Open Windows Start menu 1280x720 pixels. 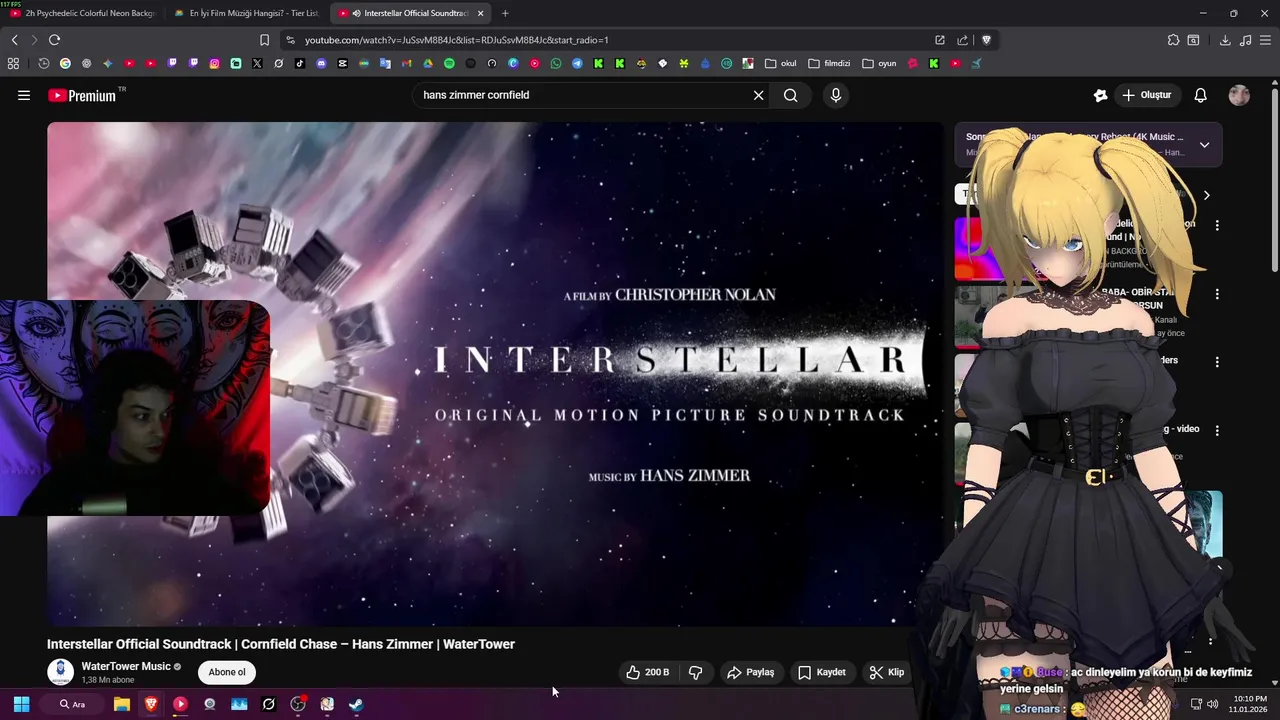pyautogui.click(x=21, y=704)
